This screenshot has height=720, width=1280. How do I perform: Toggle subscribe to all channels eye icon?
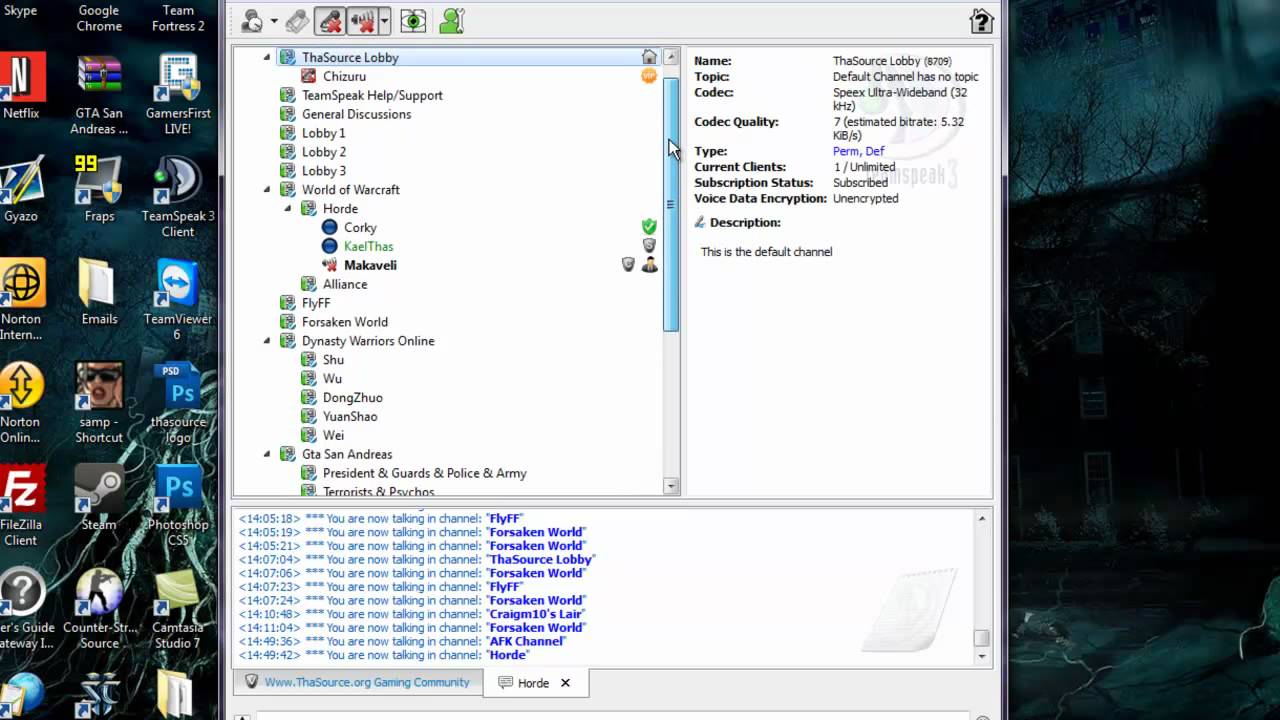point(413,21)
